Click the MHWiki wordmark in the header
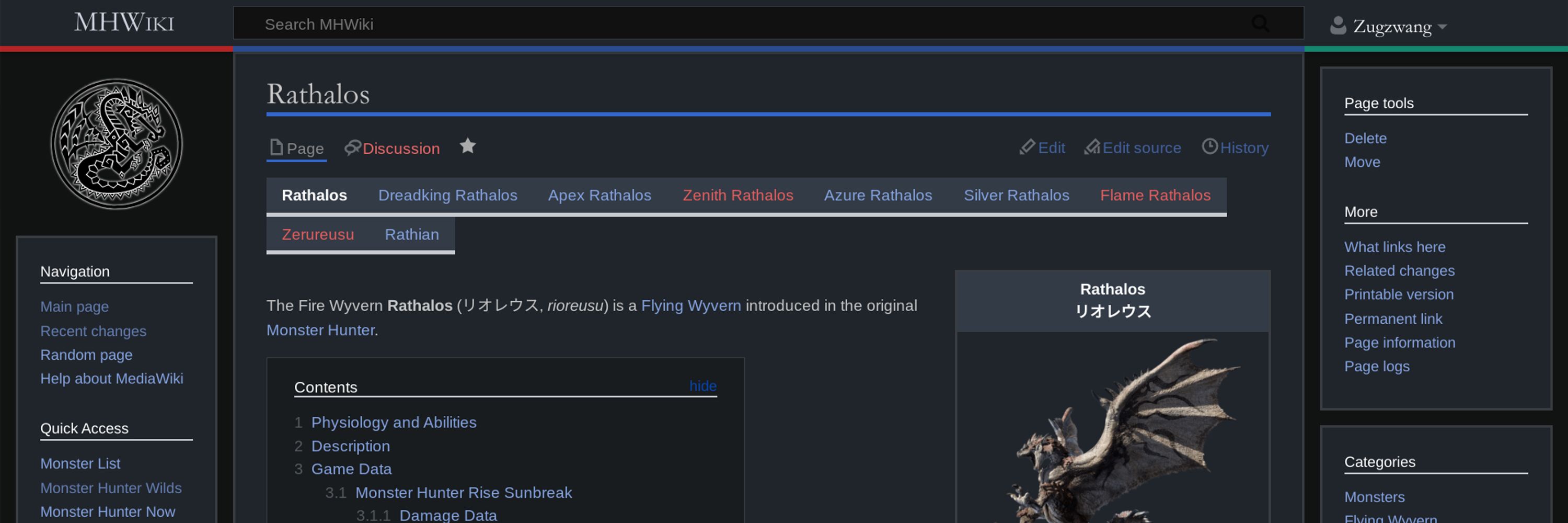1568x523 pixels. (x=124, y=23)
